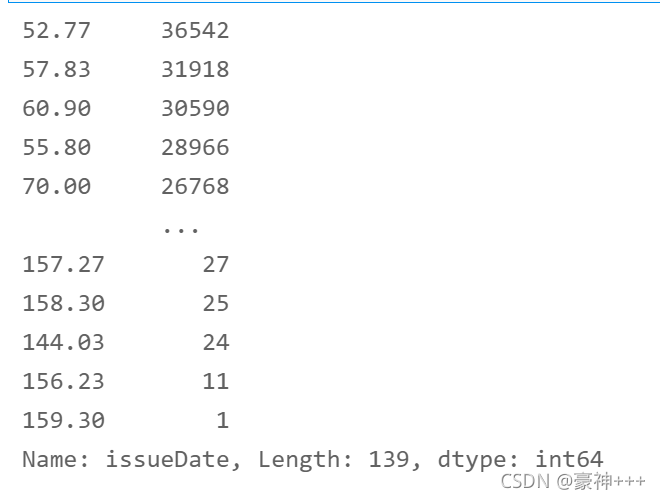Viewport: 660px width, 499px height.
Task: Select the count value 26768
Action: (195, 186)
